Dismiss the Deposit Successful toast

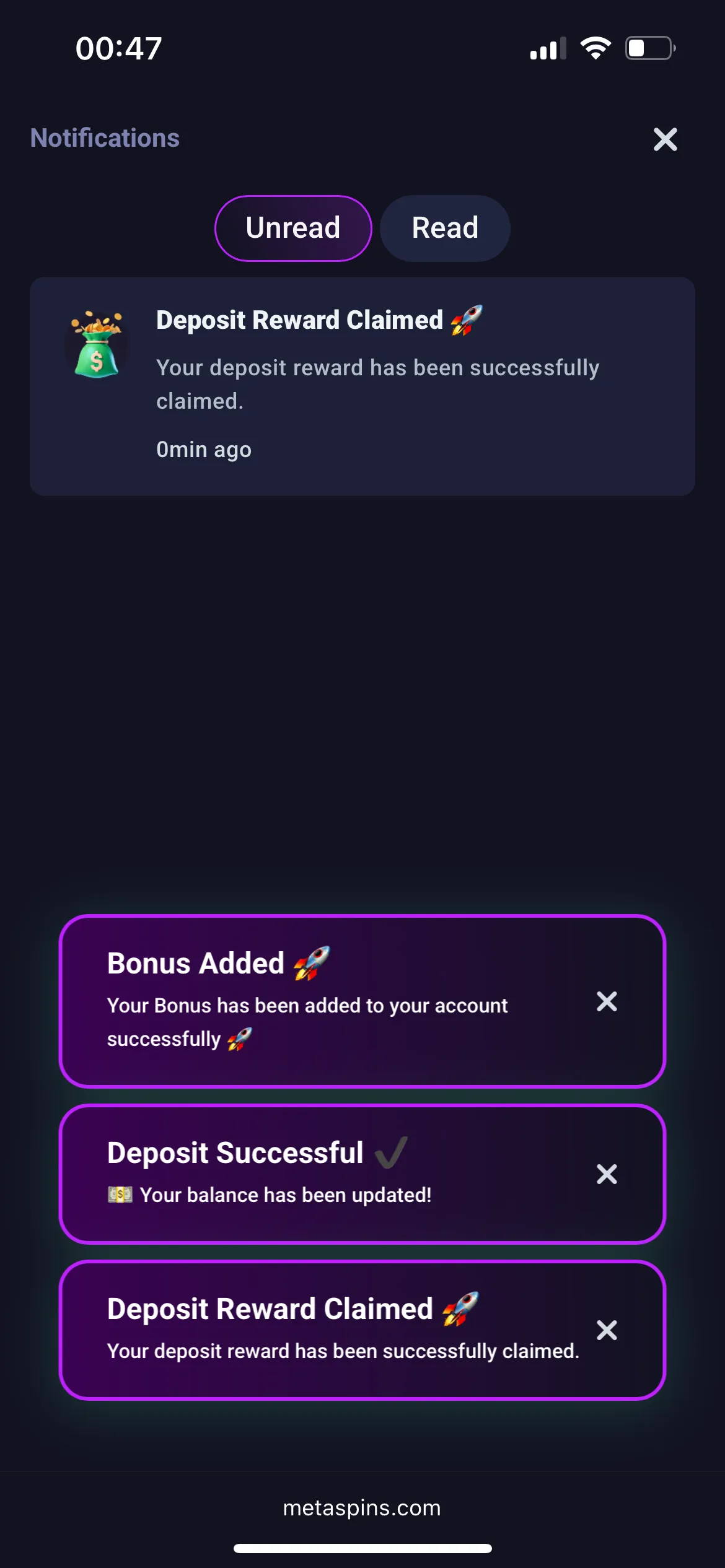pyautogui.click(x=607, y=1174)
